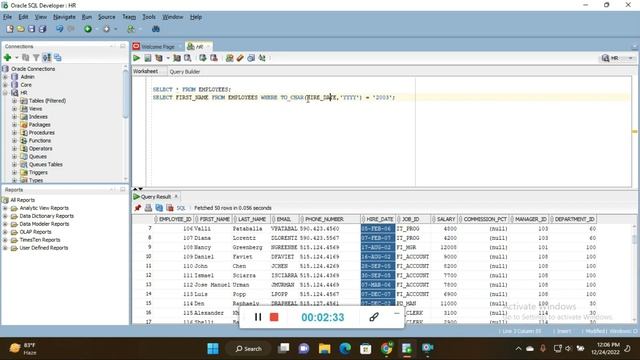Expand the Data Dictionary Reports folder
The image size is (640, 360).
(x=5, y=216)
